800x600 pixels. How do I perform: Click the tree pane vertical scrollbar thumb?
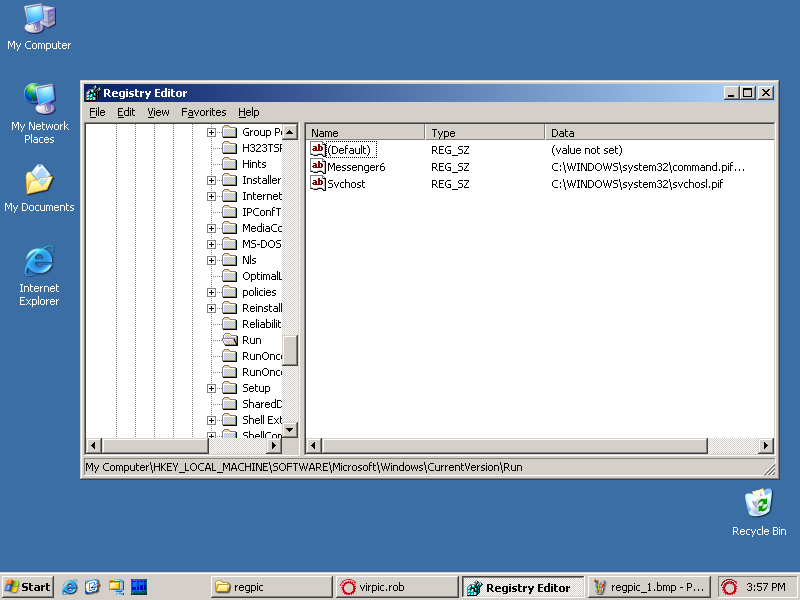click(290, 351)
